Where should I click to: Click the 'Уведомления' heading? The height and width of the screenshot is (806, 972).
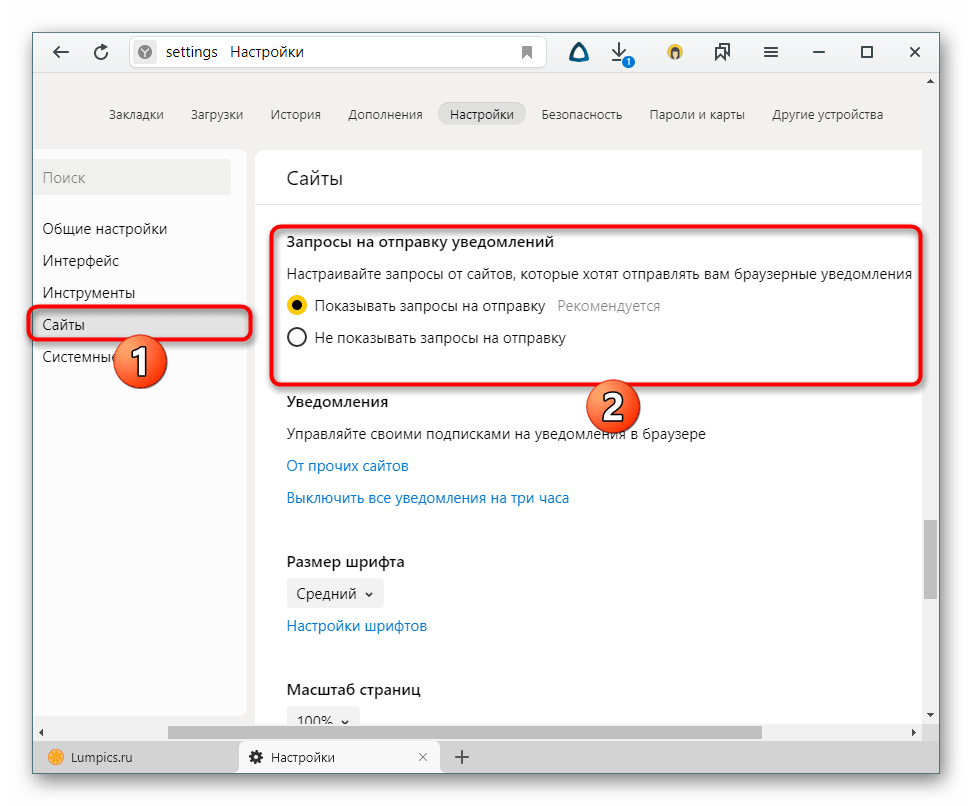(337, 402)
